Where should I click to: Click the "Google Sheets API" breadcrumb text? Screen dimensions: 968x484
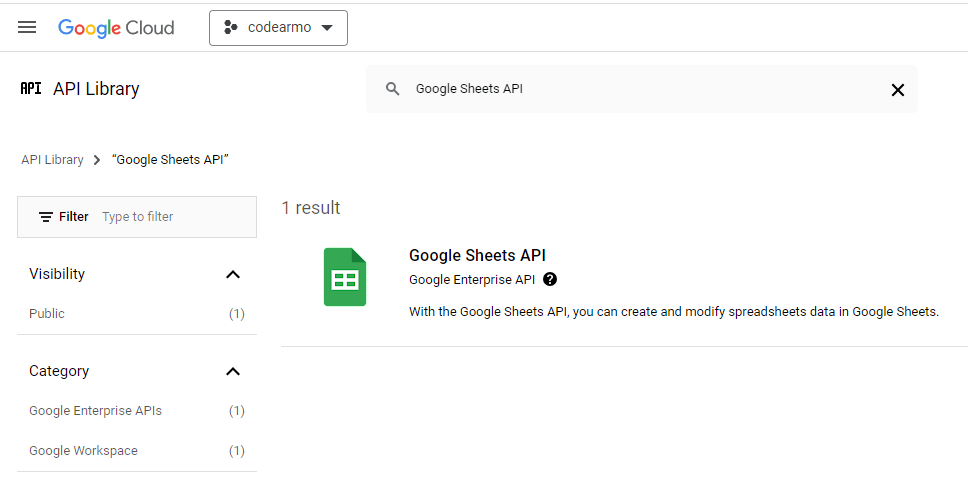[x=170, y=160]
